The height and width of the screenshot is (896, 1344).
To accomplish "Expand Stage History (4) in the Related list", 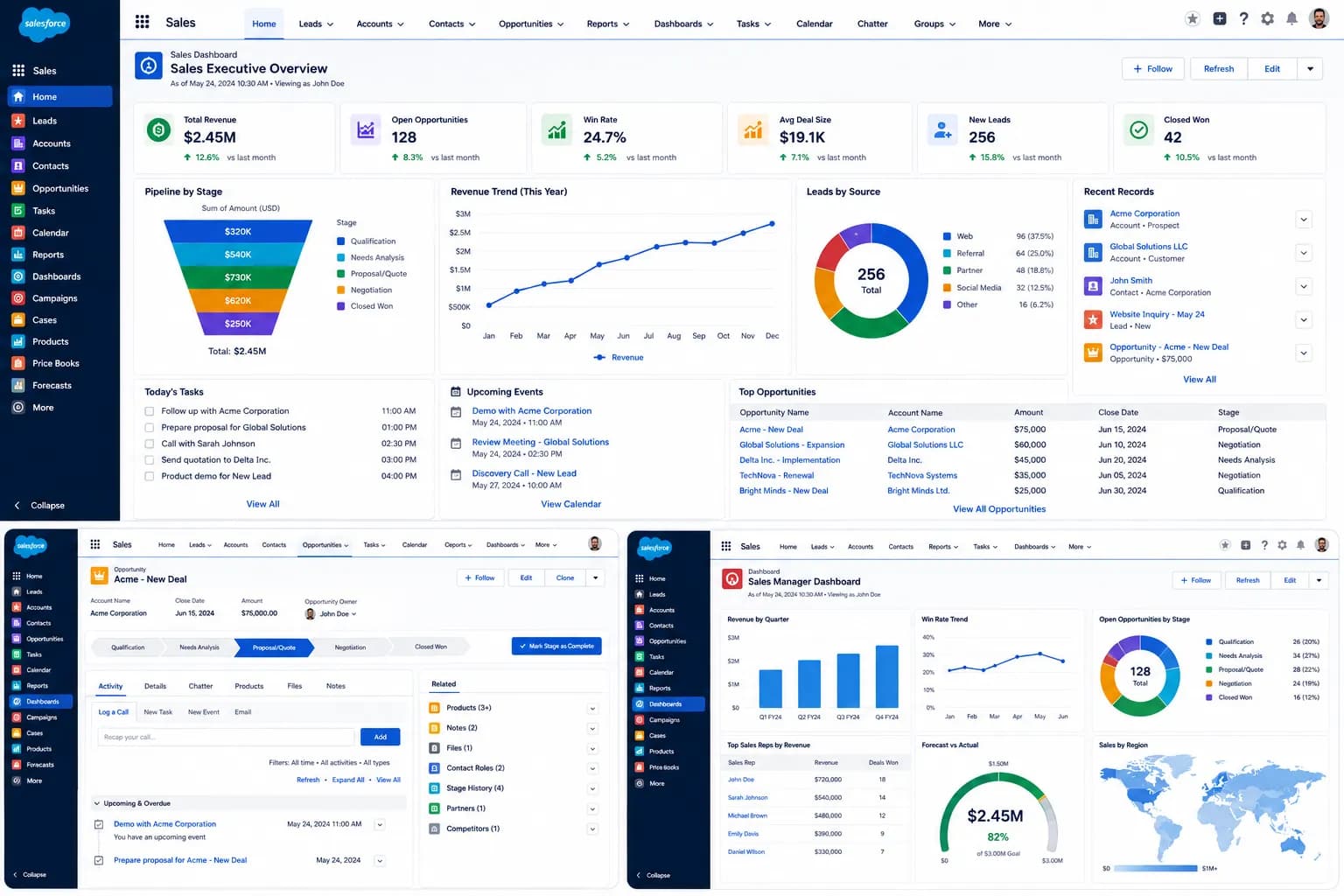I will (592, 789).
